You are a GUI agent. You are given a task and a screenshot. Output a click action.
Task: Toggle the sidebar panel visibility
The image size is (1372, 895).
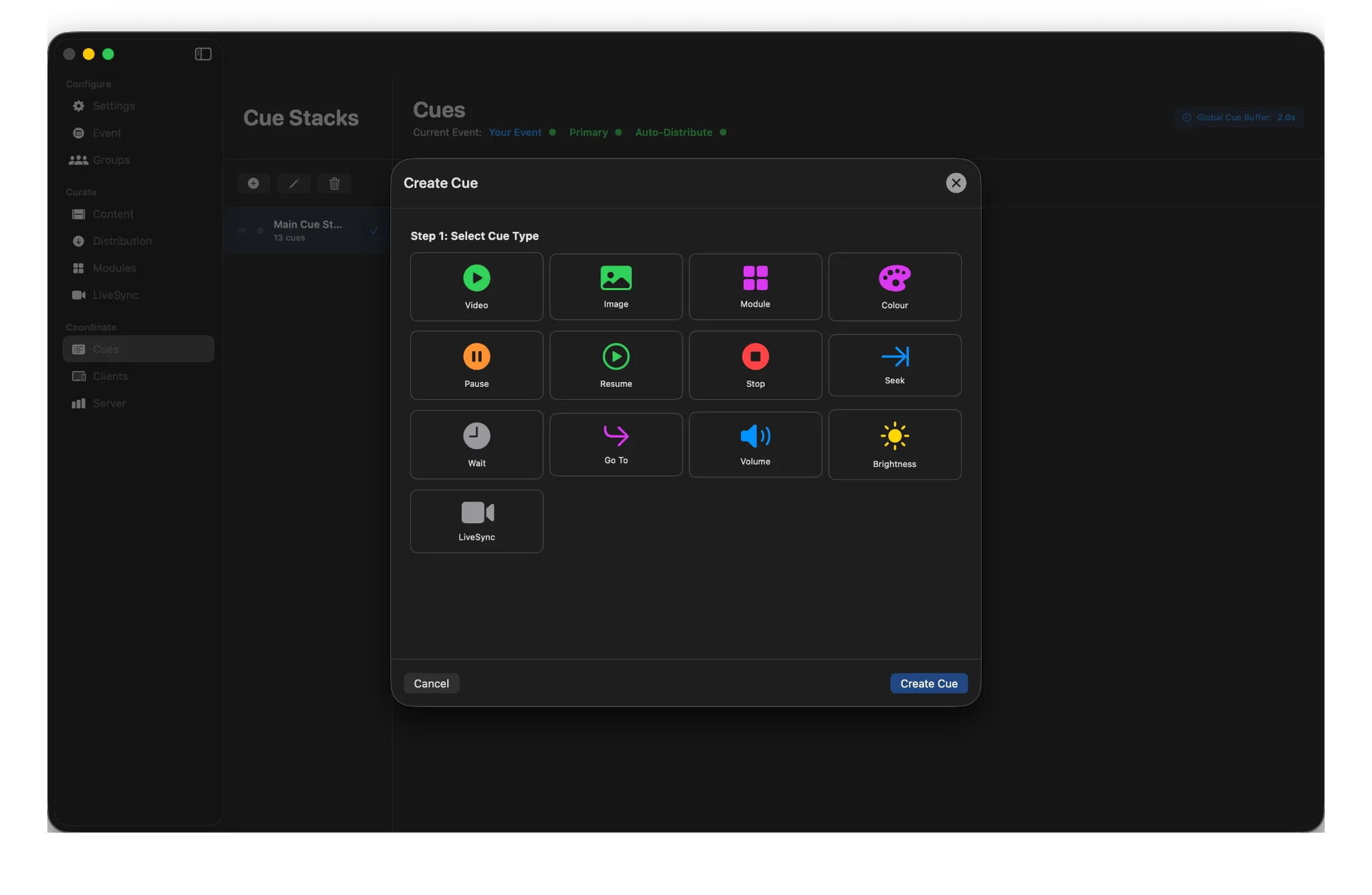coord(203,54)
